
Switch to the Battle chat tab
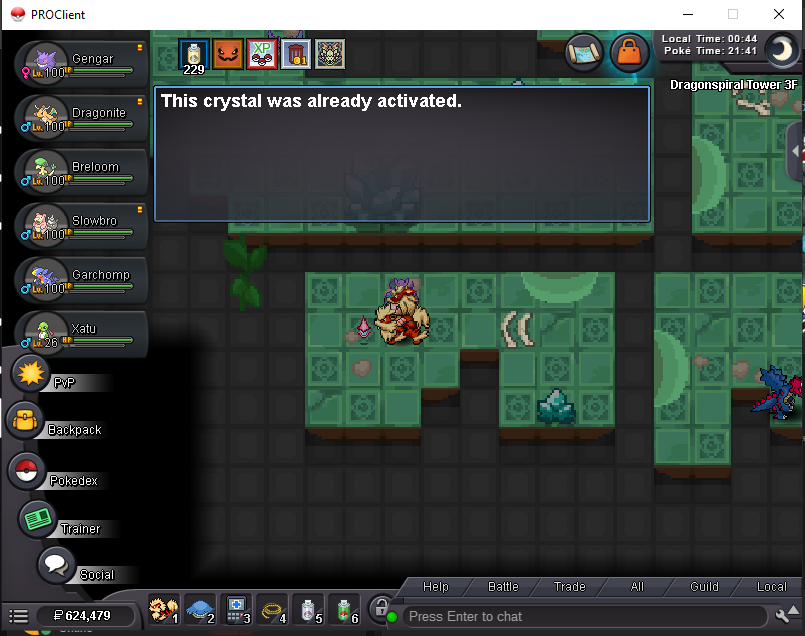pos(503,587)
